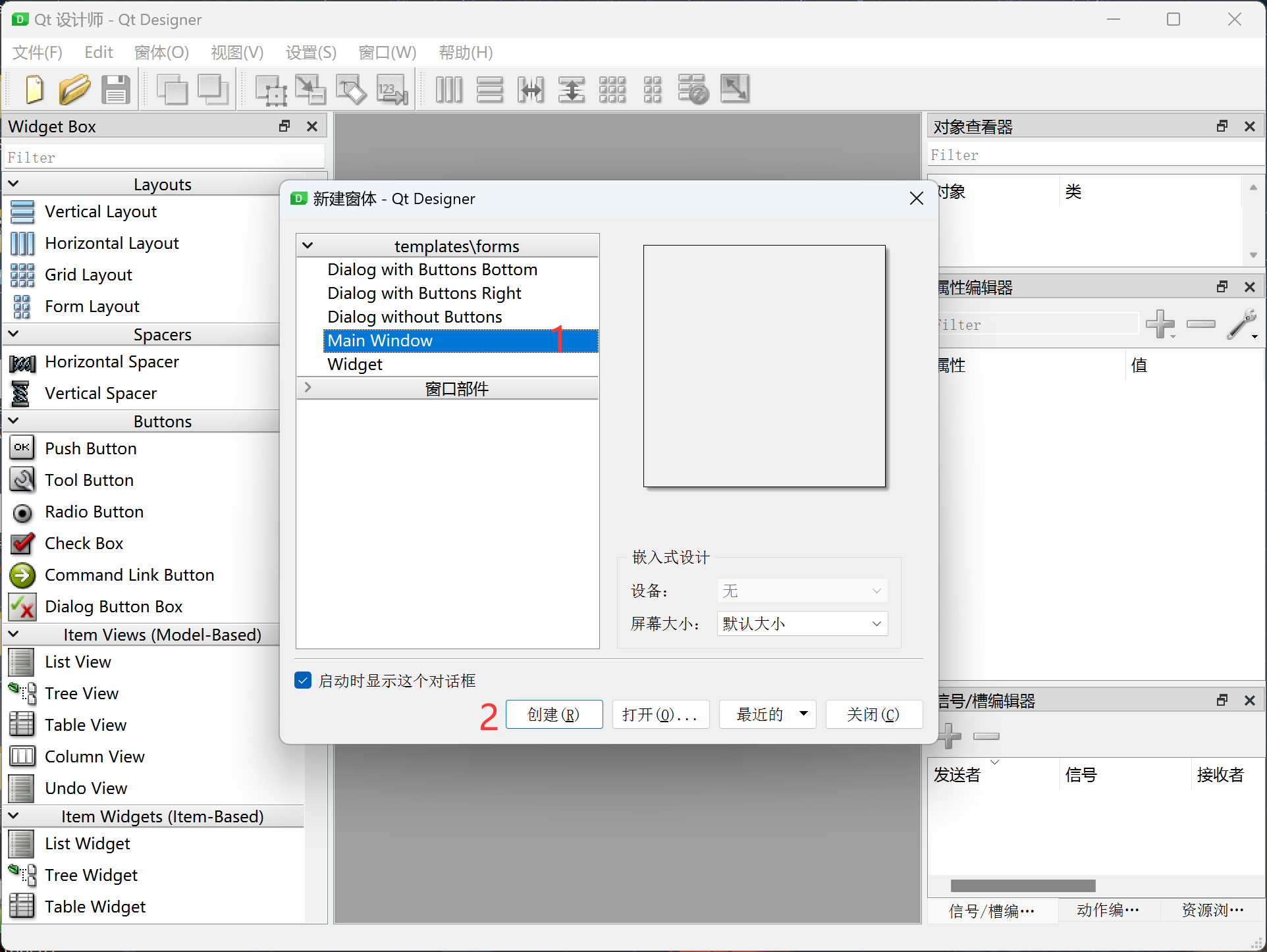This screenshot has width=1267, height=952.
Task: Select Widget template option
Action: 355,364
